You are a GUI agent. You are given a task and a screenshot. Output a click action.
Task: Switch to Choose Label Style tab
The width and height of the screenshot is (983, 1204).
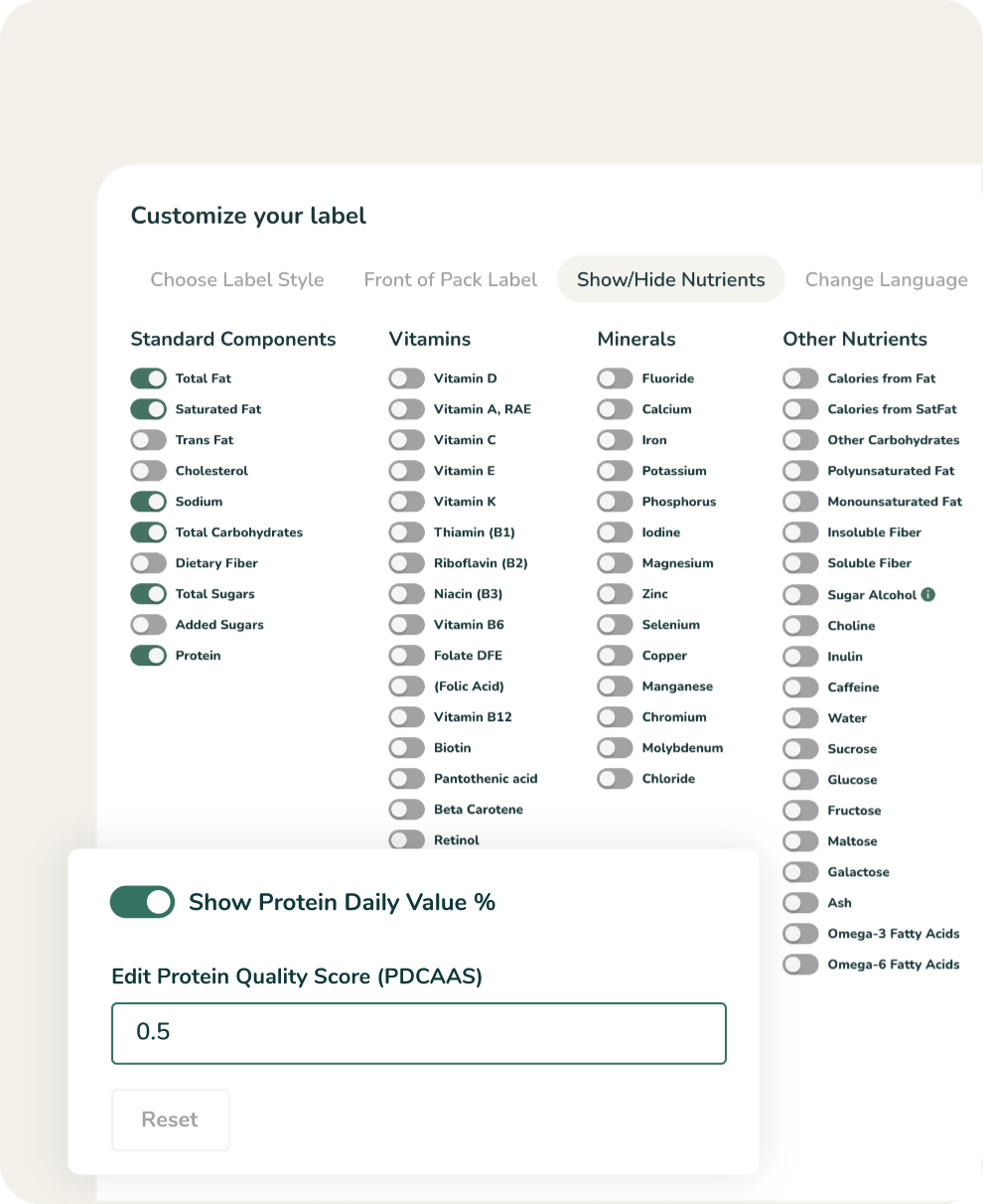pyautogui.click(x=237, y=280)
